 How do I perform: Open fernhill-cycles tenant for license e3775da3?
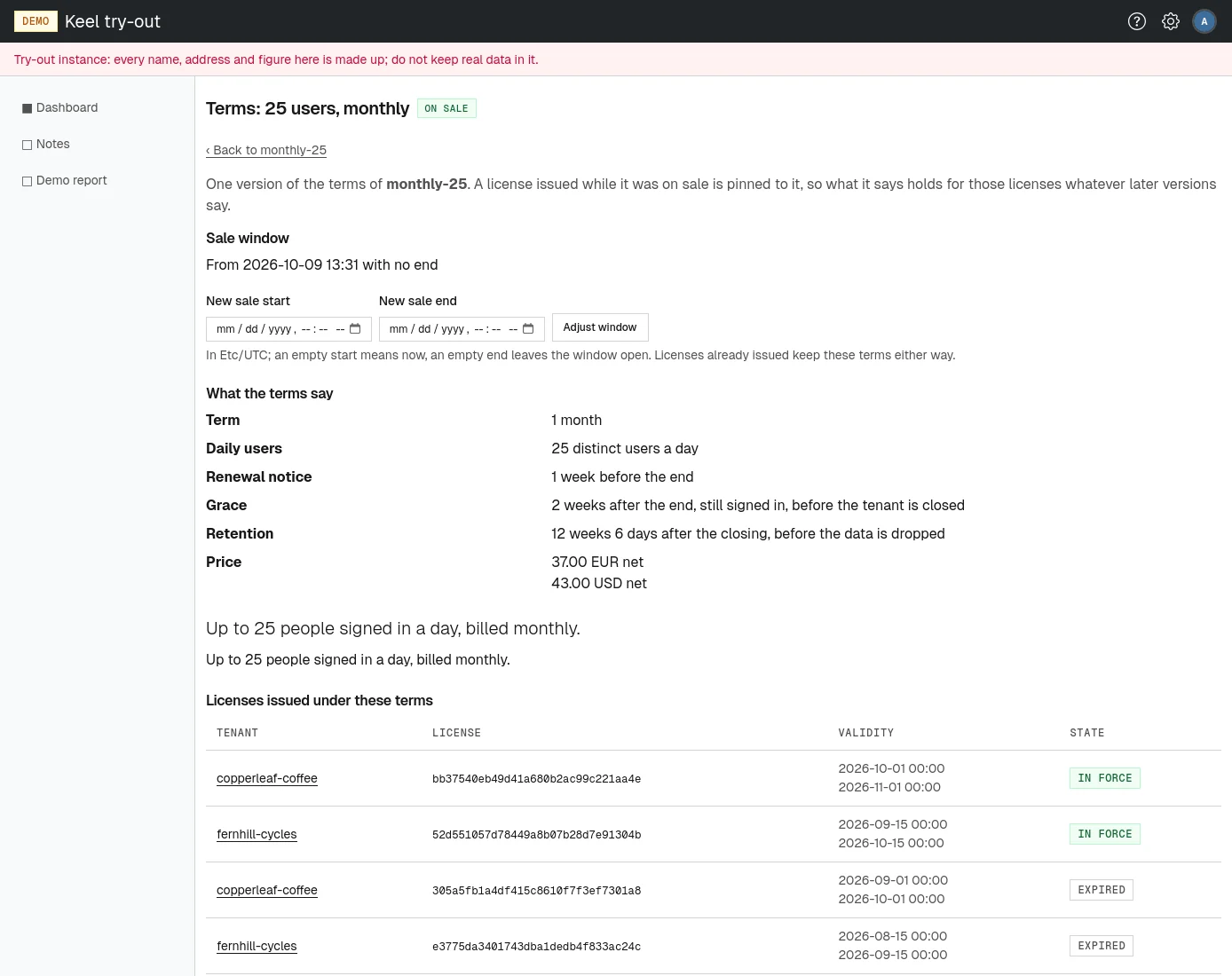(x=257, y=946)
